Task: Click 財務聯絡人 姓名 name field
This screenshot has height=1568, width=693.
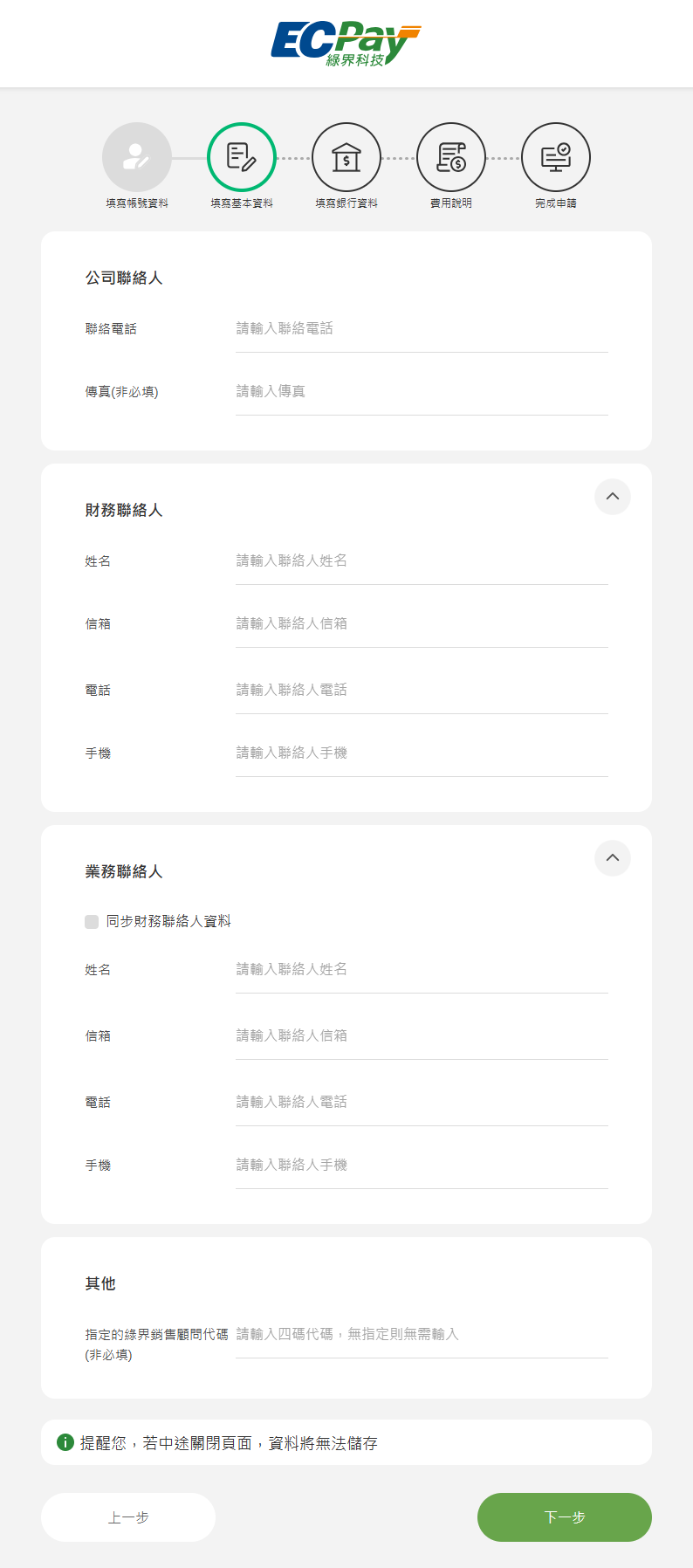Action: 422,561
